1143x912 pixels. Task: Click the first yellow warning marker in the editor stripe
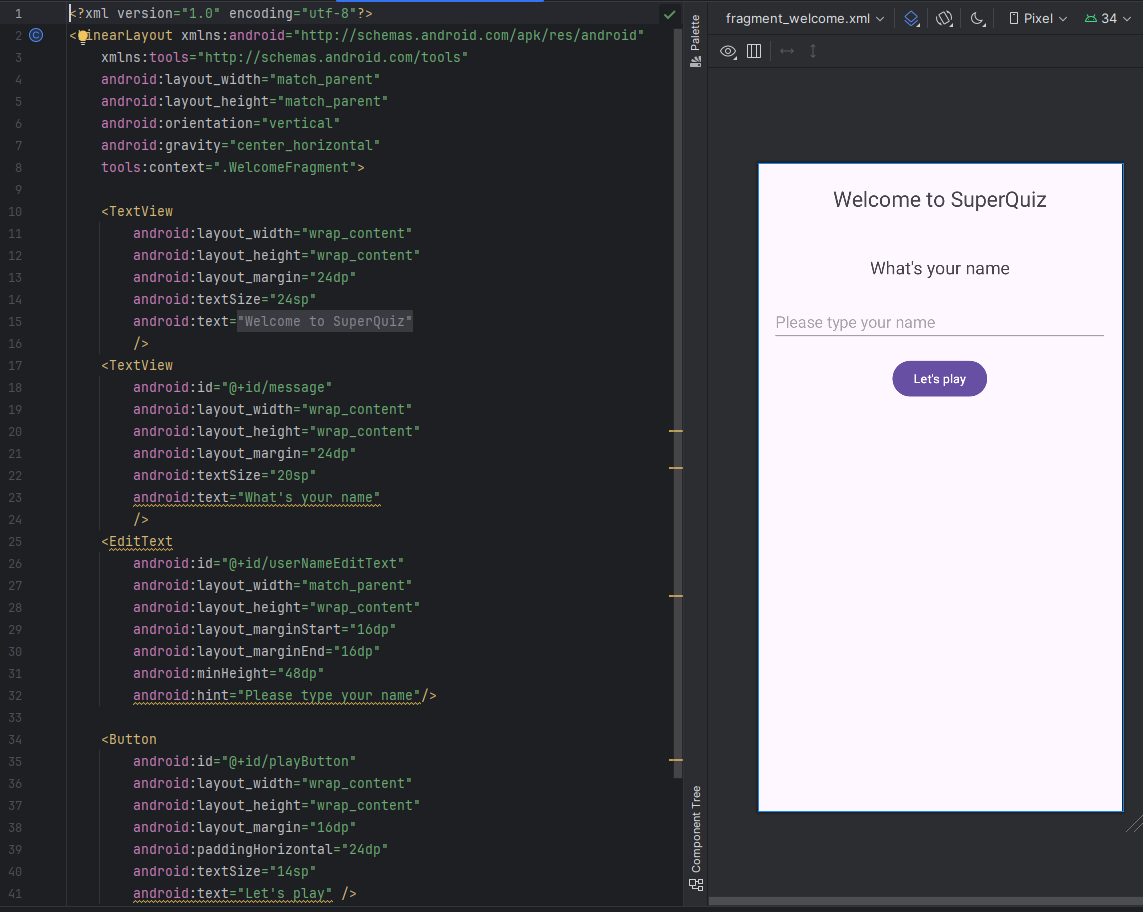pyautogui.click(x=675, y=430)
